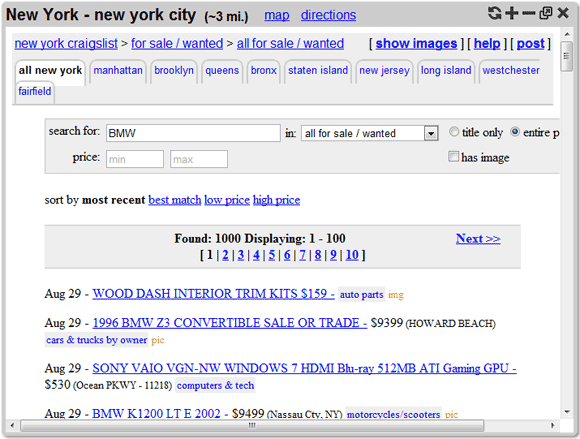Click the minus icon in title bar
Image resolution: width=580 pixels, height=439 pixels.
click(529, 13)
